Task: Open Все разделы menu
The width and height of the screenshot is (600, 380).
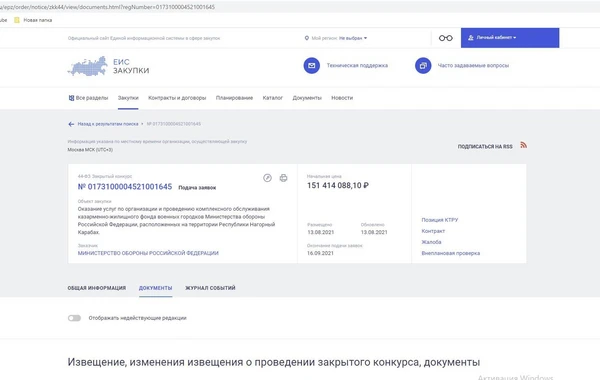Action: (x=88, y=98)
